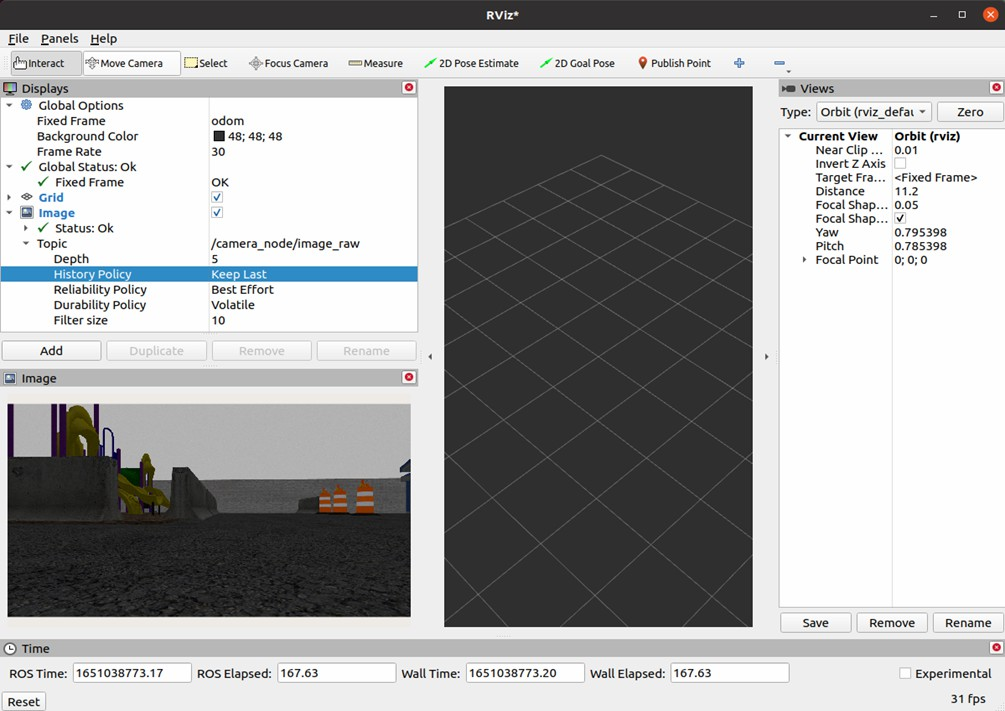
Task: Click the Add display button
Action: [x=51, y=351]
